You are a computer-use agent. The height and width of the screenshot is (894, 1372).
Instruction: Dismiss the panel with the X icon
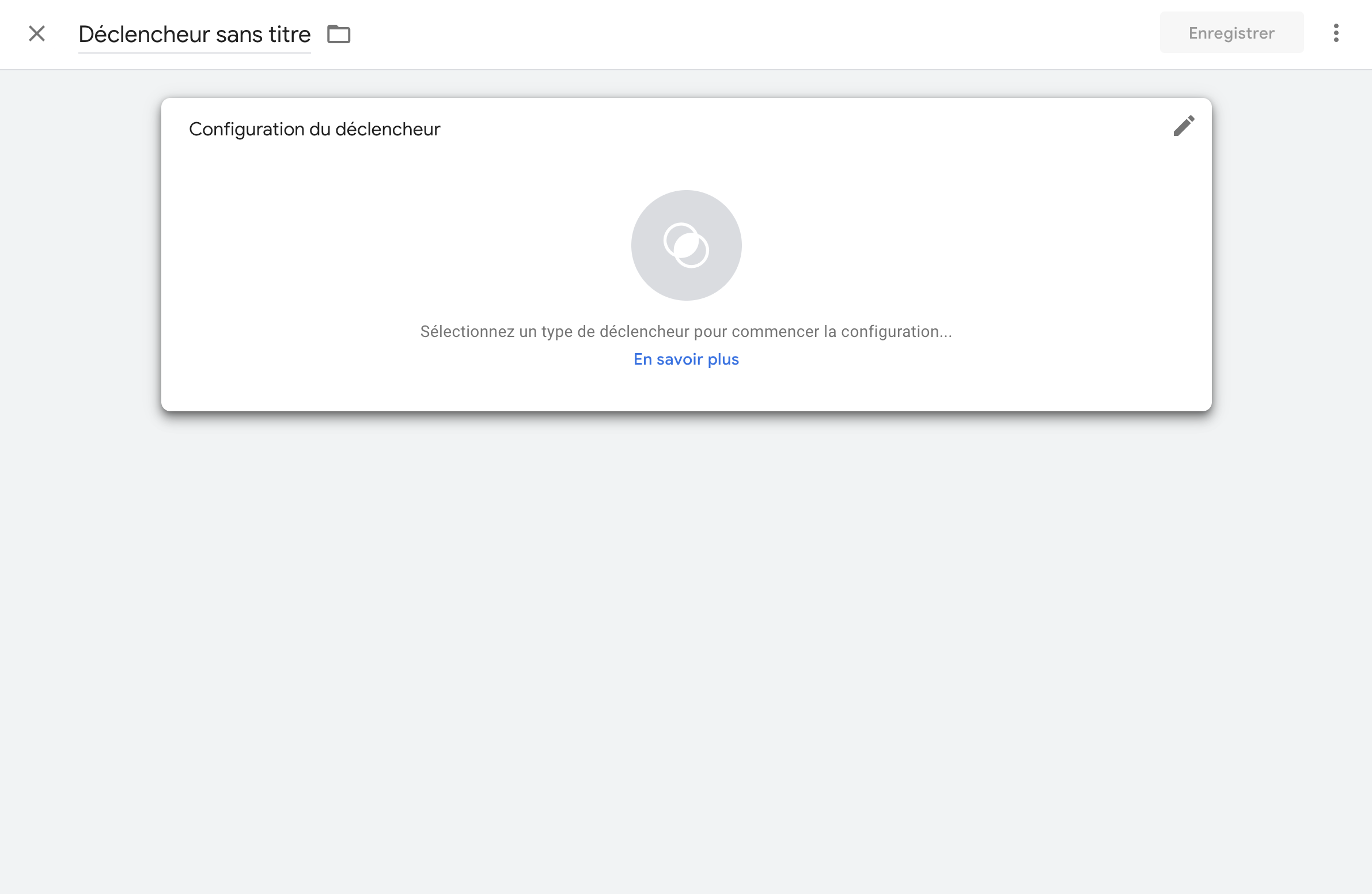tap(37, 33)
